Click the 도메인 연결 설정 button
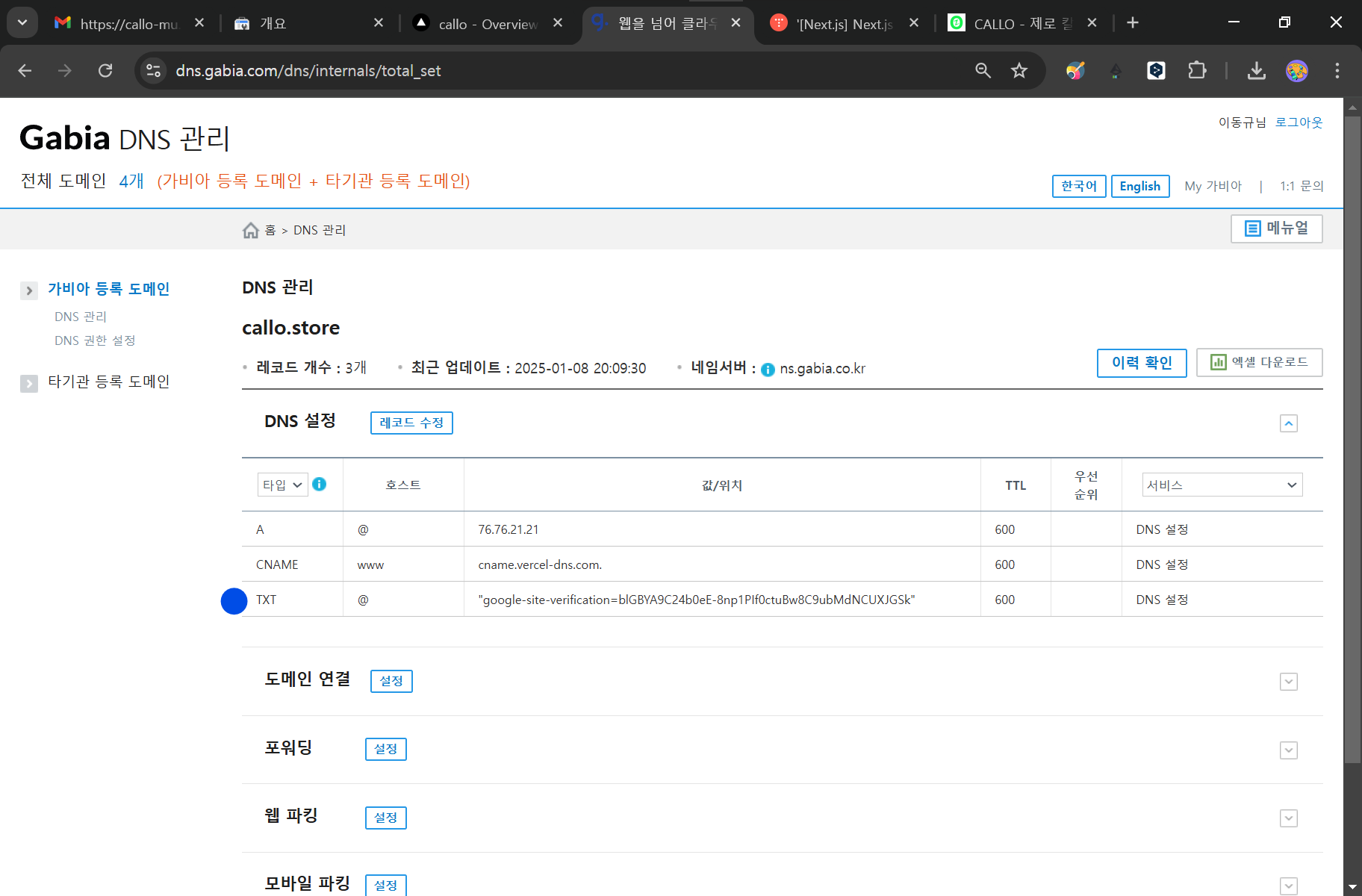The image size is (1362, 896). pos(391,681)
